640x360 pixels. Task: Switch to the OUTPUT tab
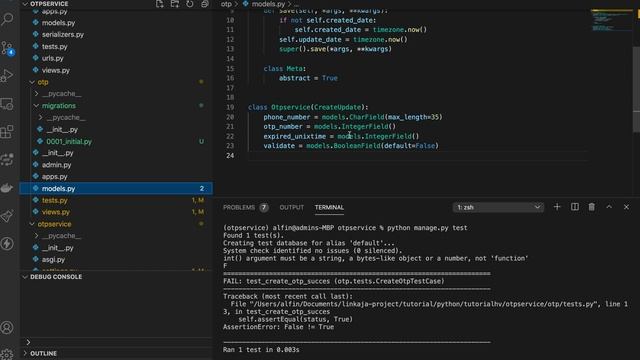tap(291, 207)
